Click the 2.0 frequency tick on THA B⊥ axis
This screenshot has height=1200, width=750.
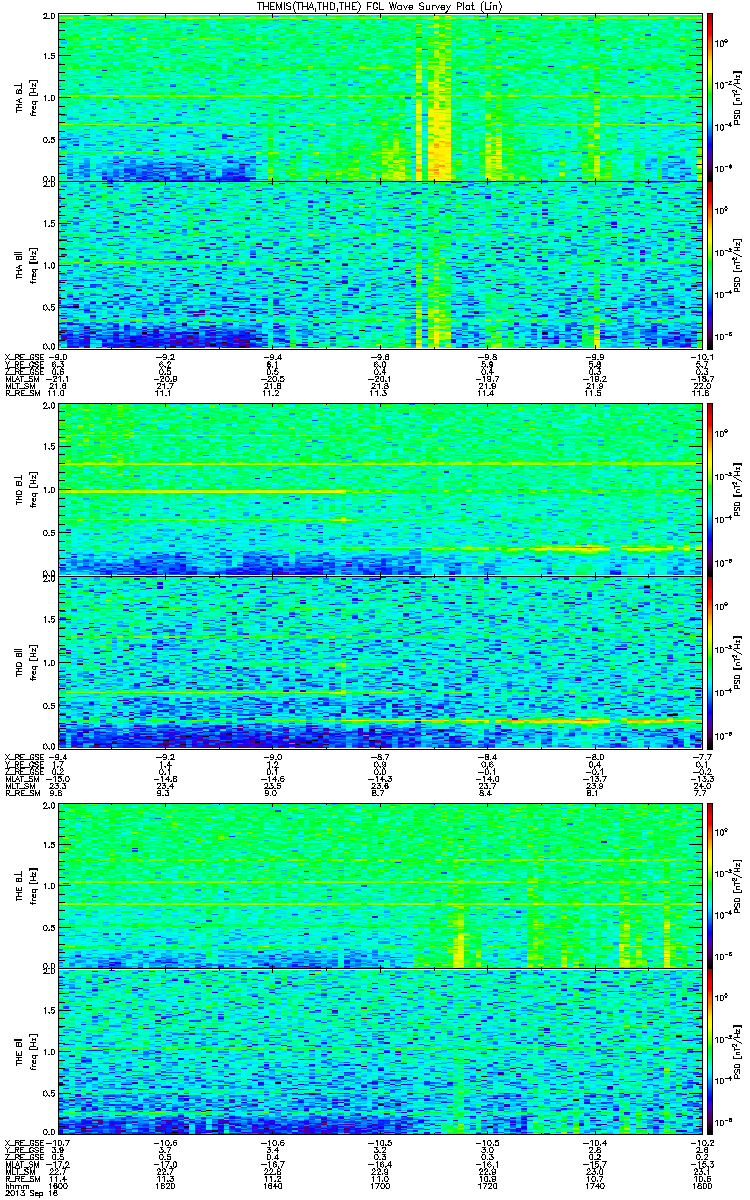(48, 18)
